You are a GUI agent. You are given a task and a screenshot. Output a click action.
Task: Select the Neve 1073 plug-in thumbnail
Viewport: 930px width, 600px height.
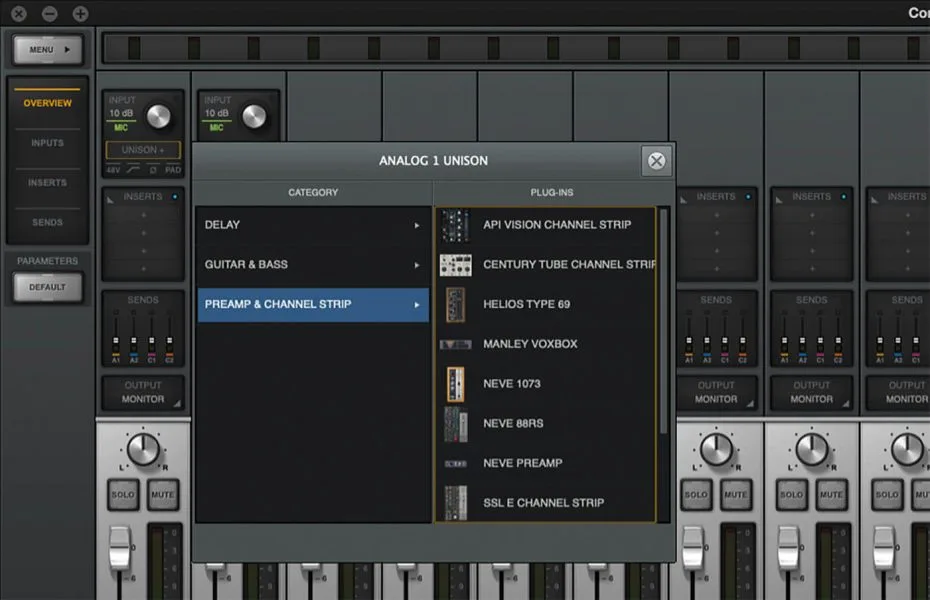[x=456, y=384]
